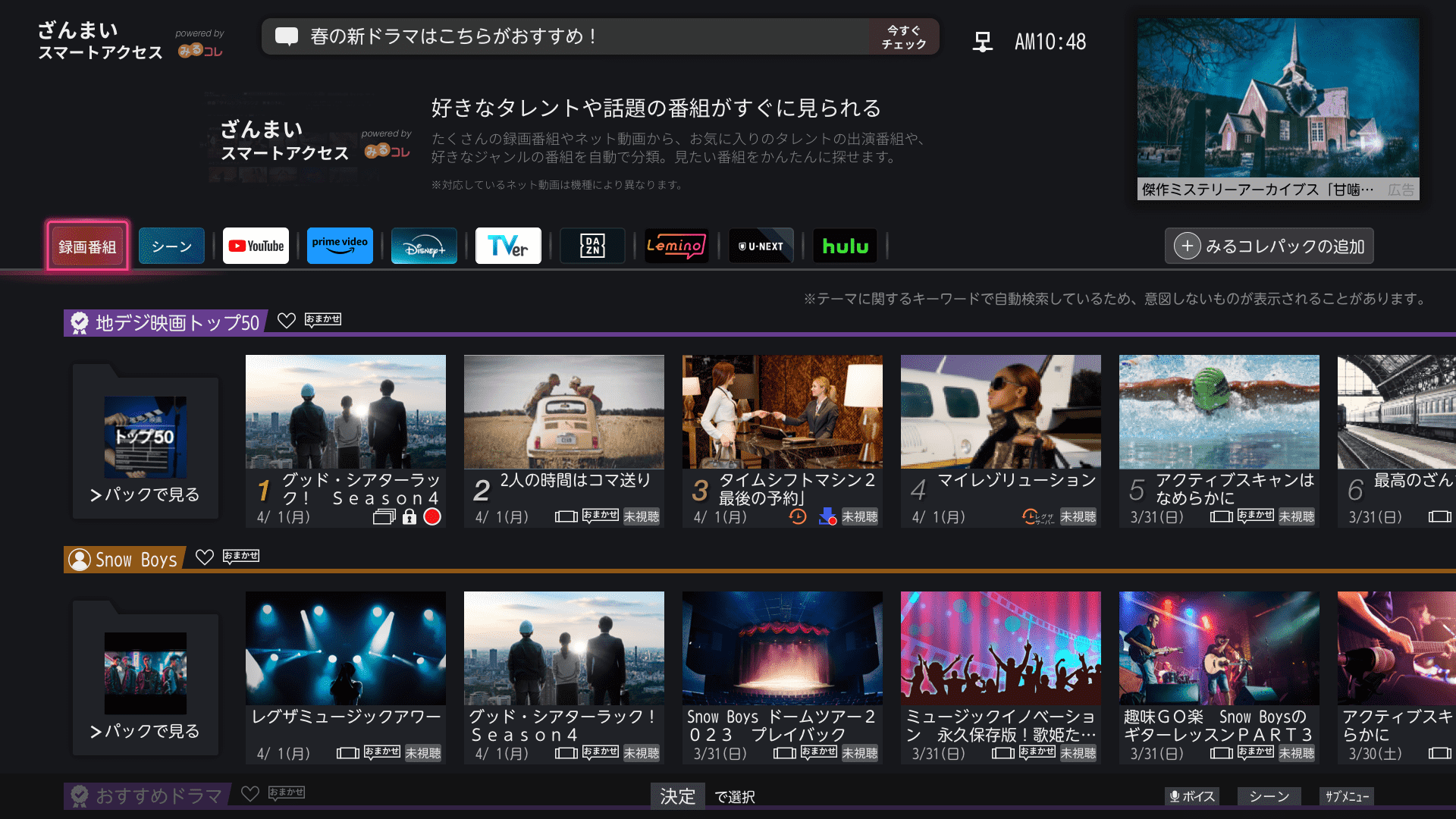Image resolution: width=1456 pixels, height=819 pixels.
Task: Select the Lemino service icon
Action: pos(676,245)
